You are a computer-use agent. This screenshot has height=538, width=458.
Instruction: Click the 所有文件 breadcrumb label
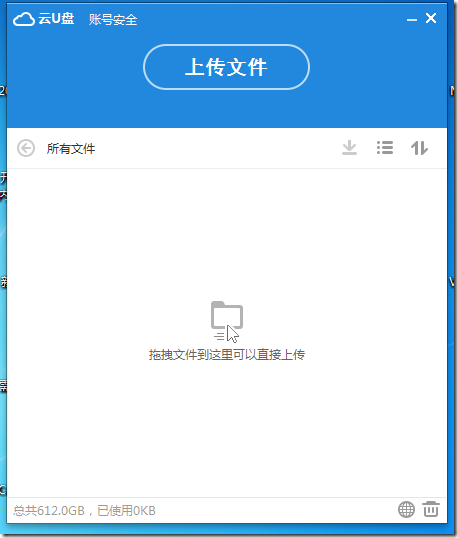click(71, 149)
